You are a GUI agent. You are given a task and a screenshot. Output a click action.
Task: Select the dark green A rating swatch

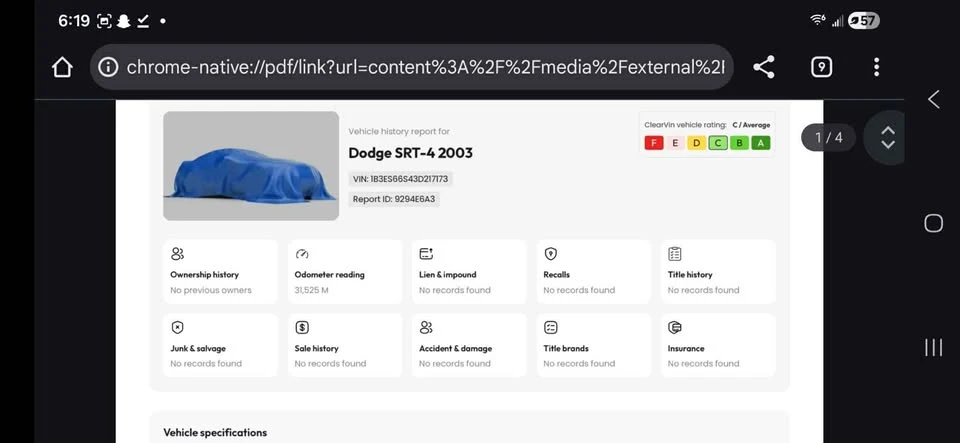[761, 143]
